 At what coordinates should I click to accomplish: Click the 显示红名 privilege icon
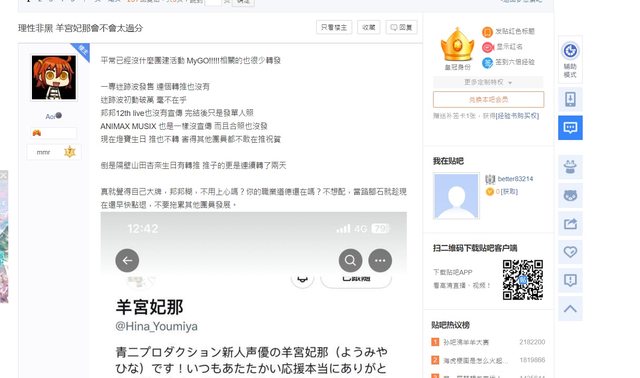click(x=487, y=47)
